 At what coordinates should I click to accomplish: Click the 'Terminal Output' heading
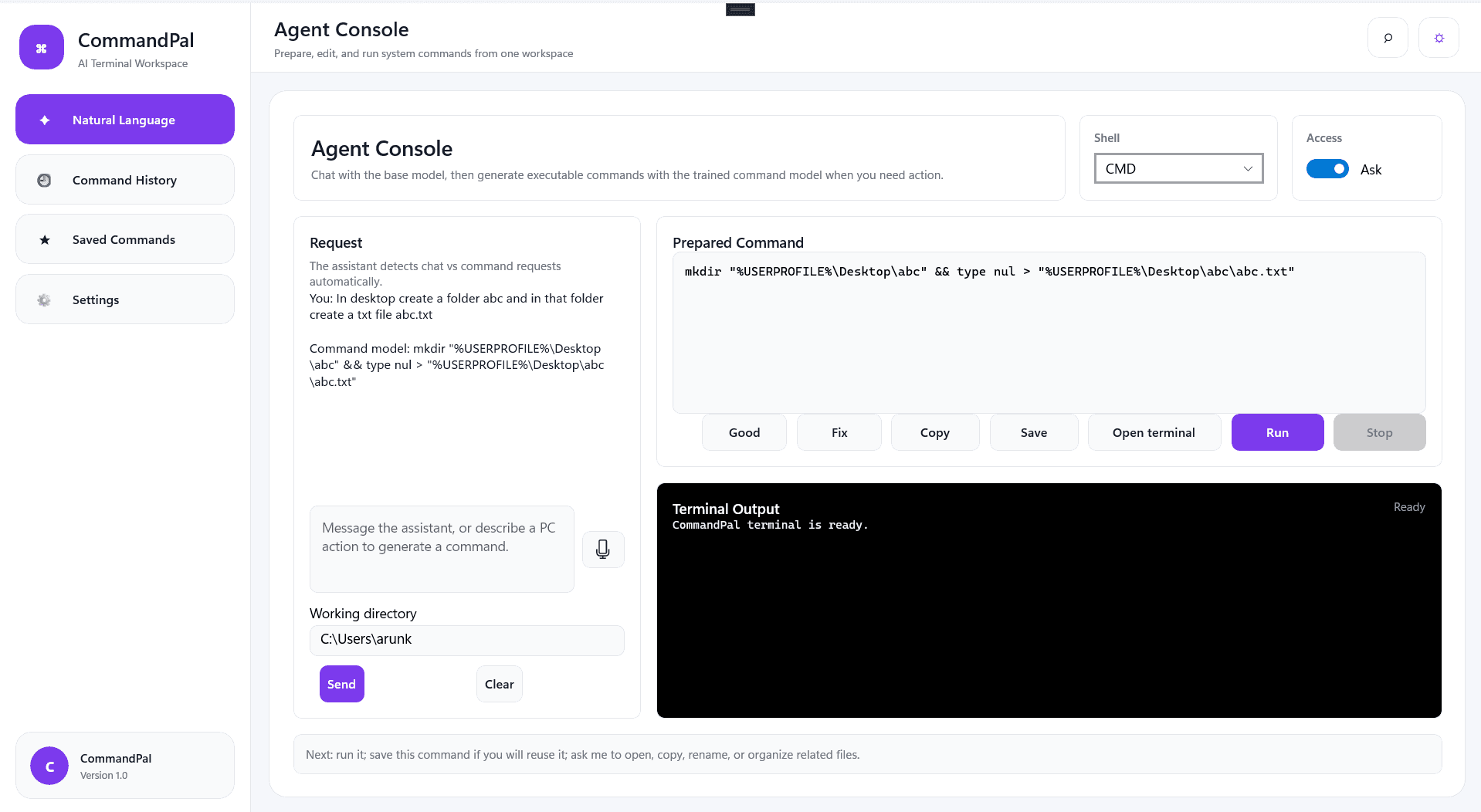point(725,509)
